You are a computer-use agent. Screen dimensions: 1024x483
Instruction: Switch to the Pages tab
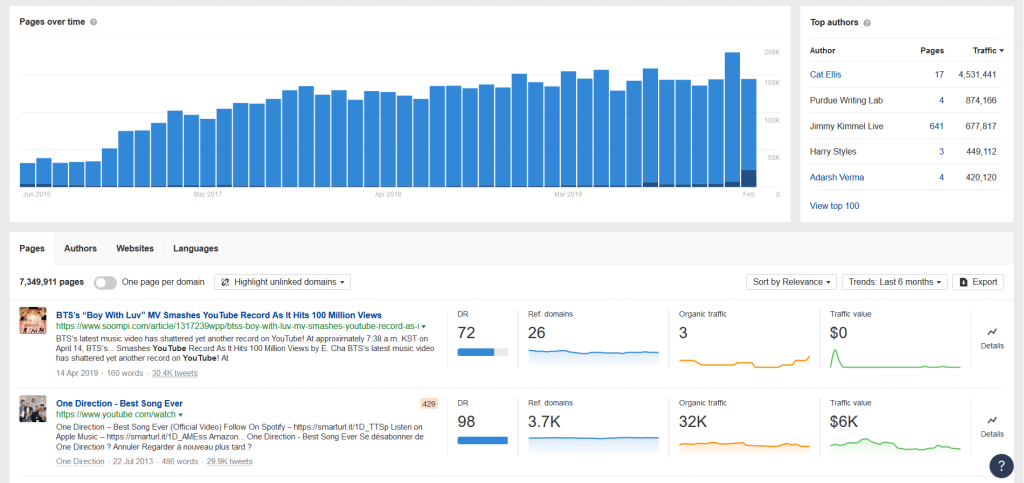[32, 249]
